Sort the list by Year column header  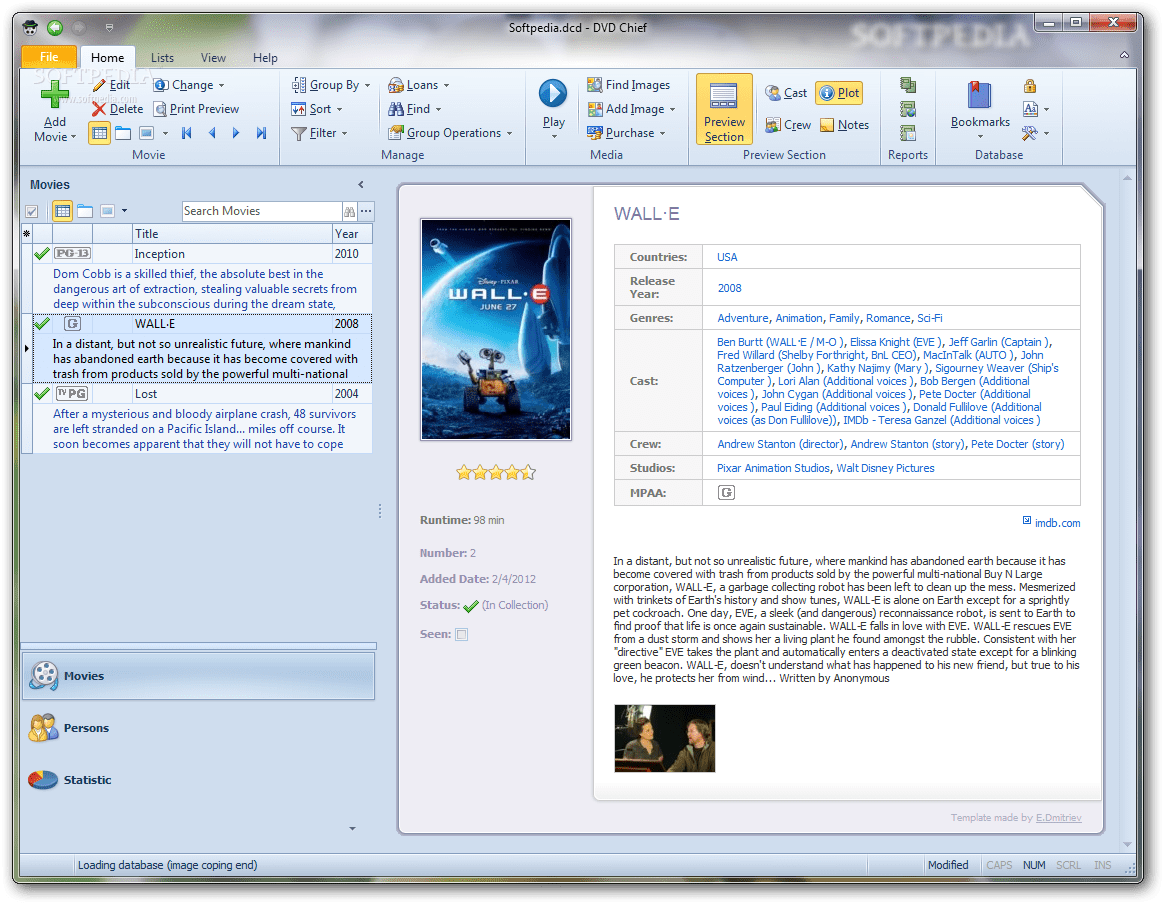tap(351, 234)
